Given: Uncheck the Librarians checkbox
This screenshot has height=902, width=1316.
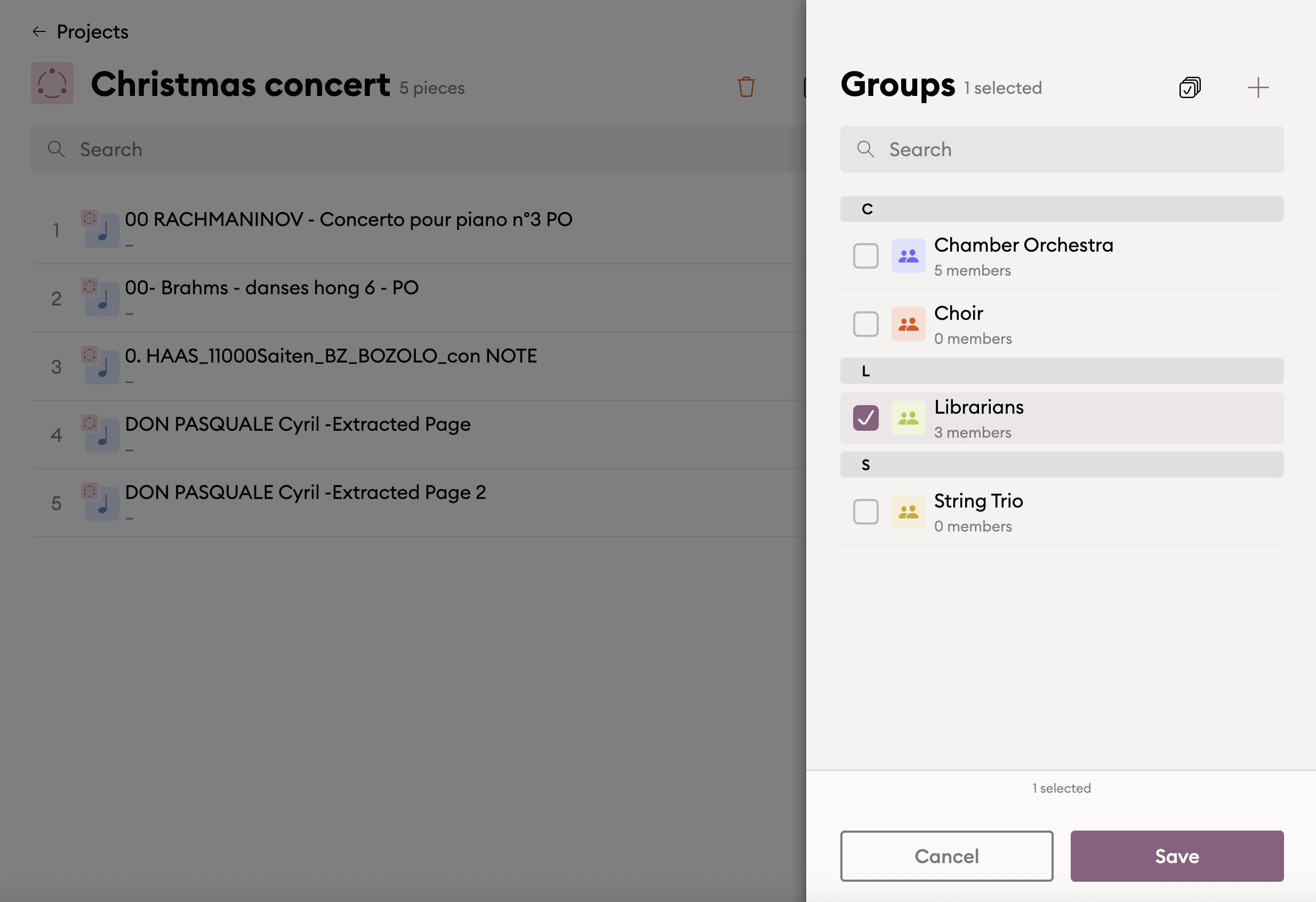Looking at the screenshot, I should pyautogui.click(x=865, y=418).
